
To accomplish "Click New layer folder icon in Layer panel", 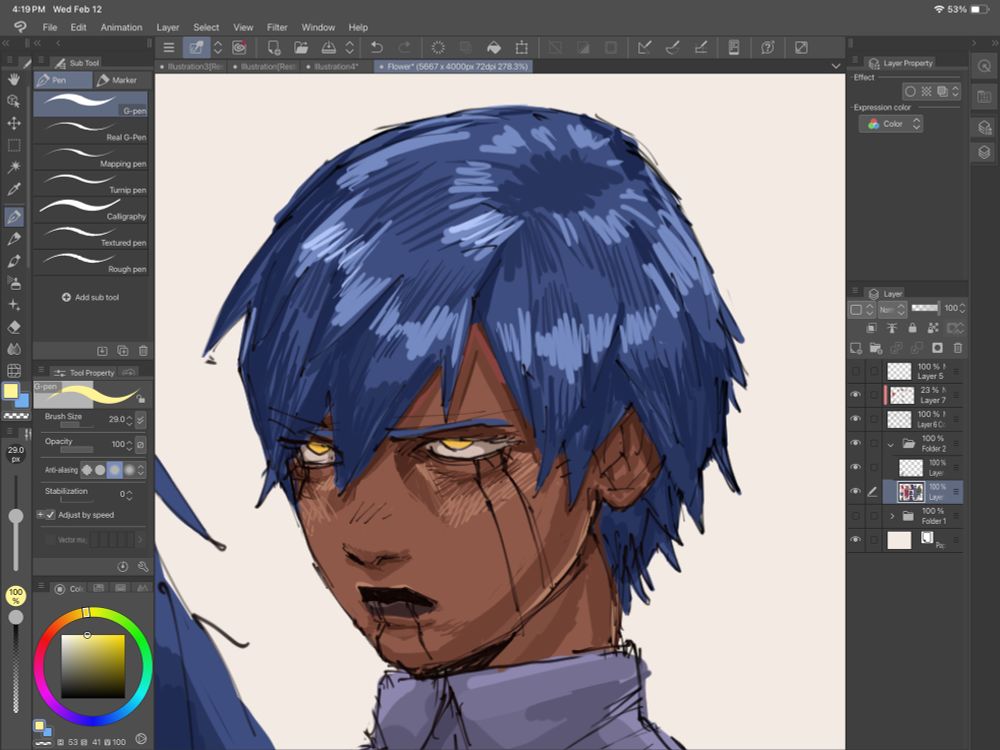I will point(876,348).
